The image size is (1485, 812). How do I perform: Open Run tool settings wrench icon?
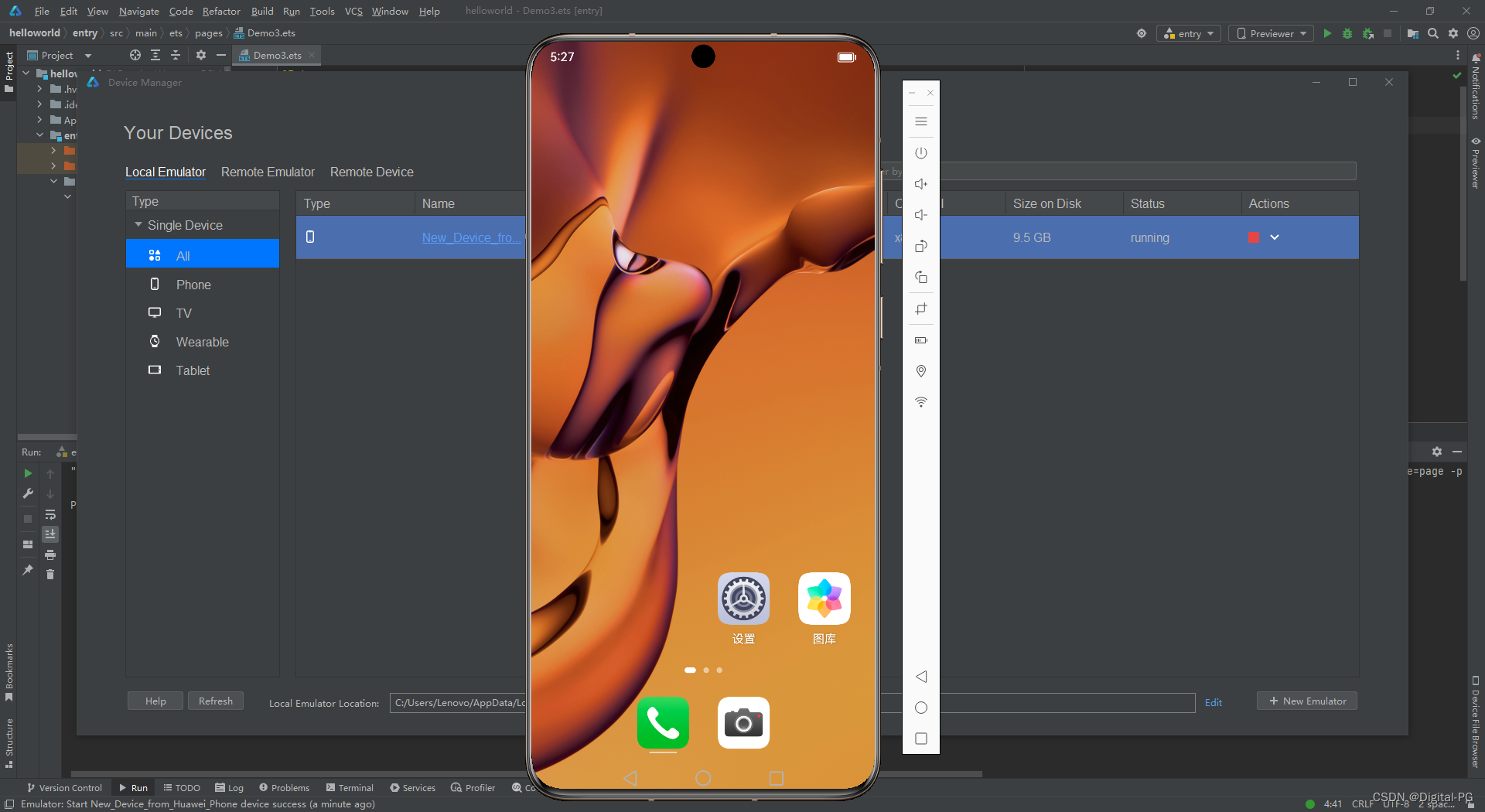tap(28, 493)
